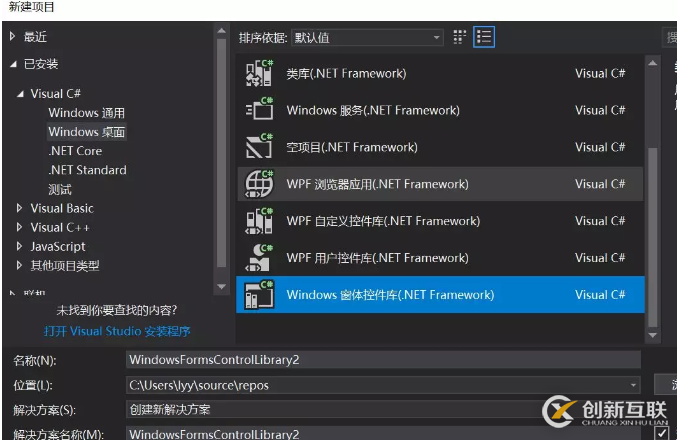
Task: Click the WPF 用户控件库 template icon
Action: click(259, 258)
